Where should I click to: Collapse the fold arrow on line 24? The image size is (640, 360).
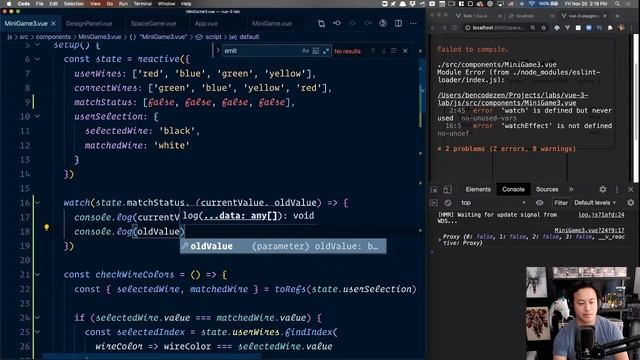[38, 318]
